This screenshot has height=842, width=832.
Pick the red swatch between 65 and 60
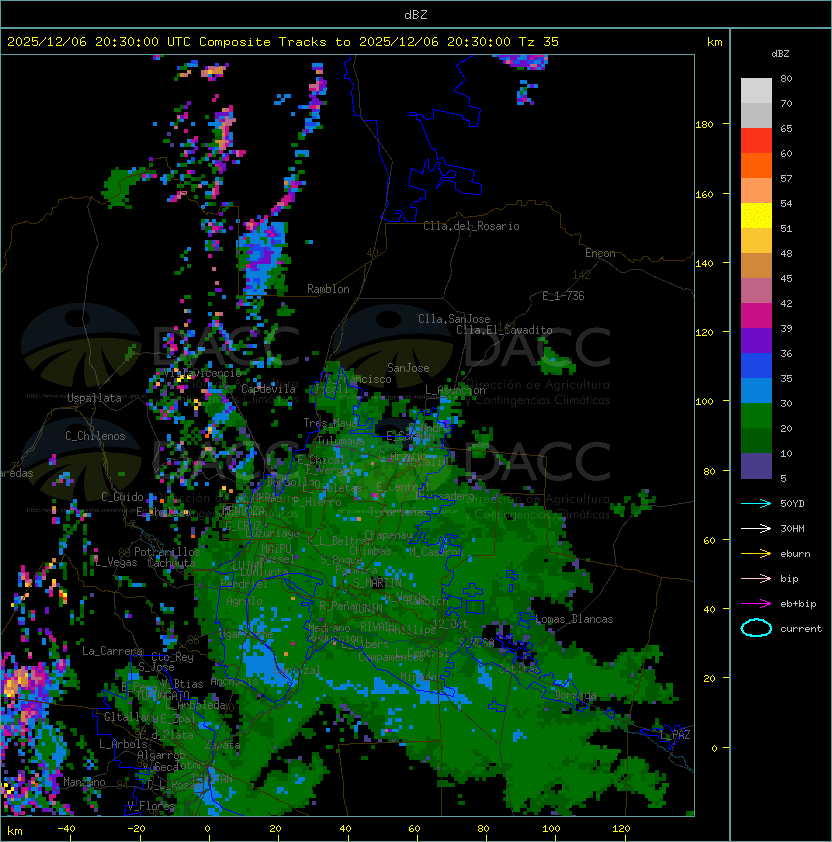point(756,141)
